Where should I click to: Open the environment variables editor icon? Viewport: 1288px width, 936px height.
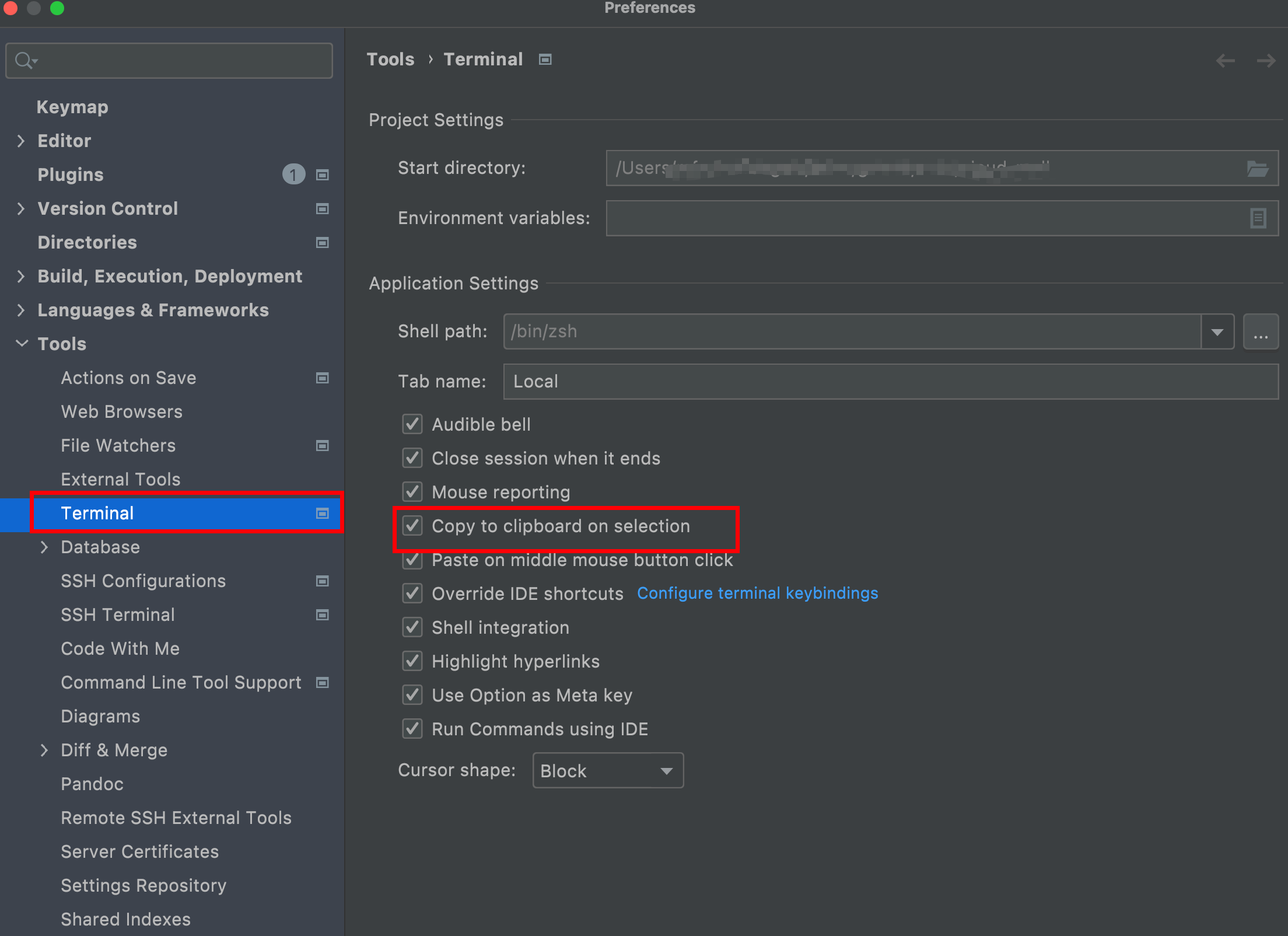click(x=1258, y=218)
